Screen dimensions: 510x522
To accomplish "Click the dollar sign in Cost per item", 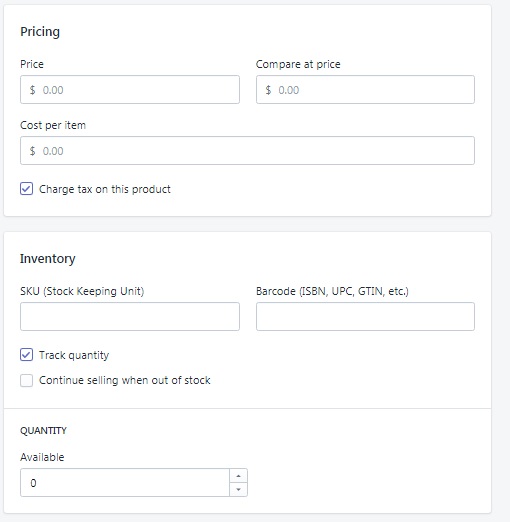I will click(x=32, y=151).
